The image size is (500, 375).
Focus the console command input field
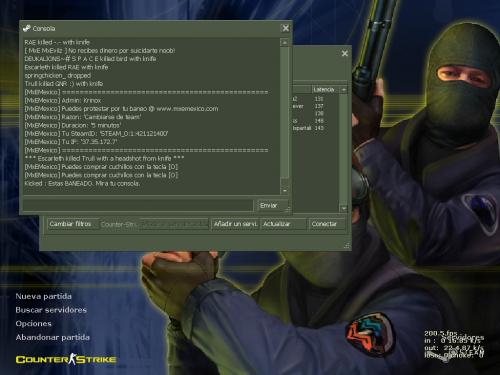pos(138,206)
